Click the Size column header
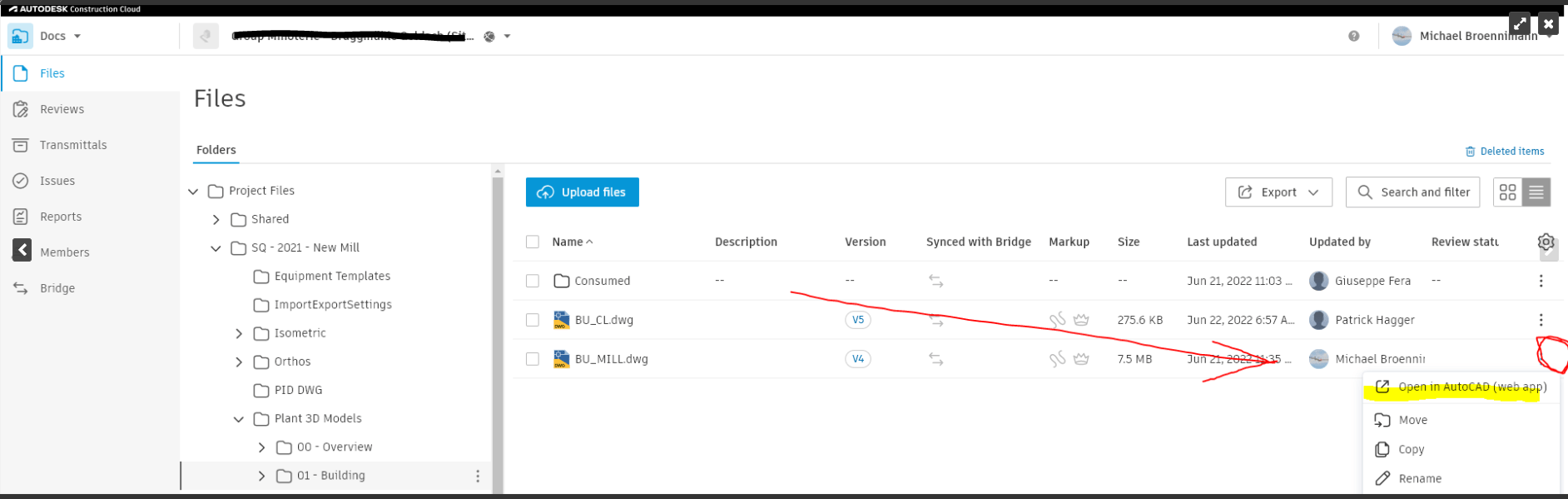 (1129, 242)
